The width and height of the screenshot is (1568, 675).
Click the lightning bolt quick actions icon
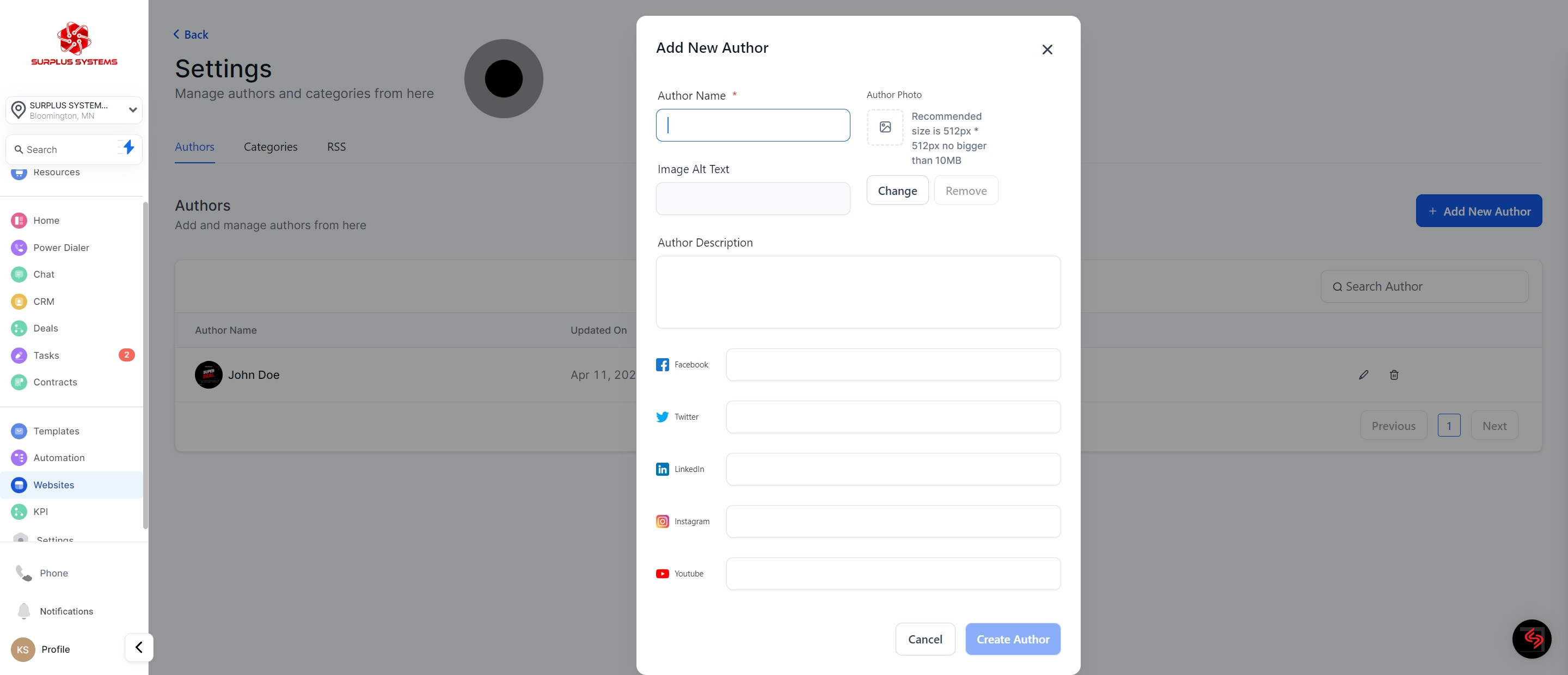pos(128,148)
